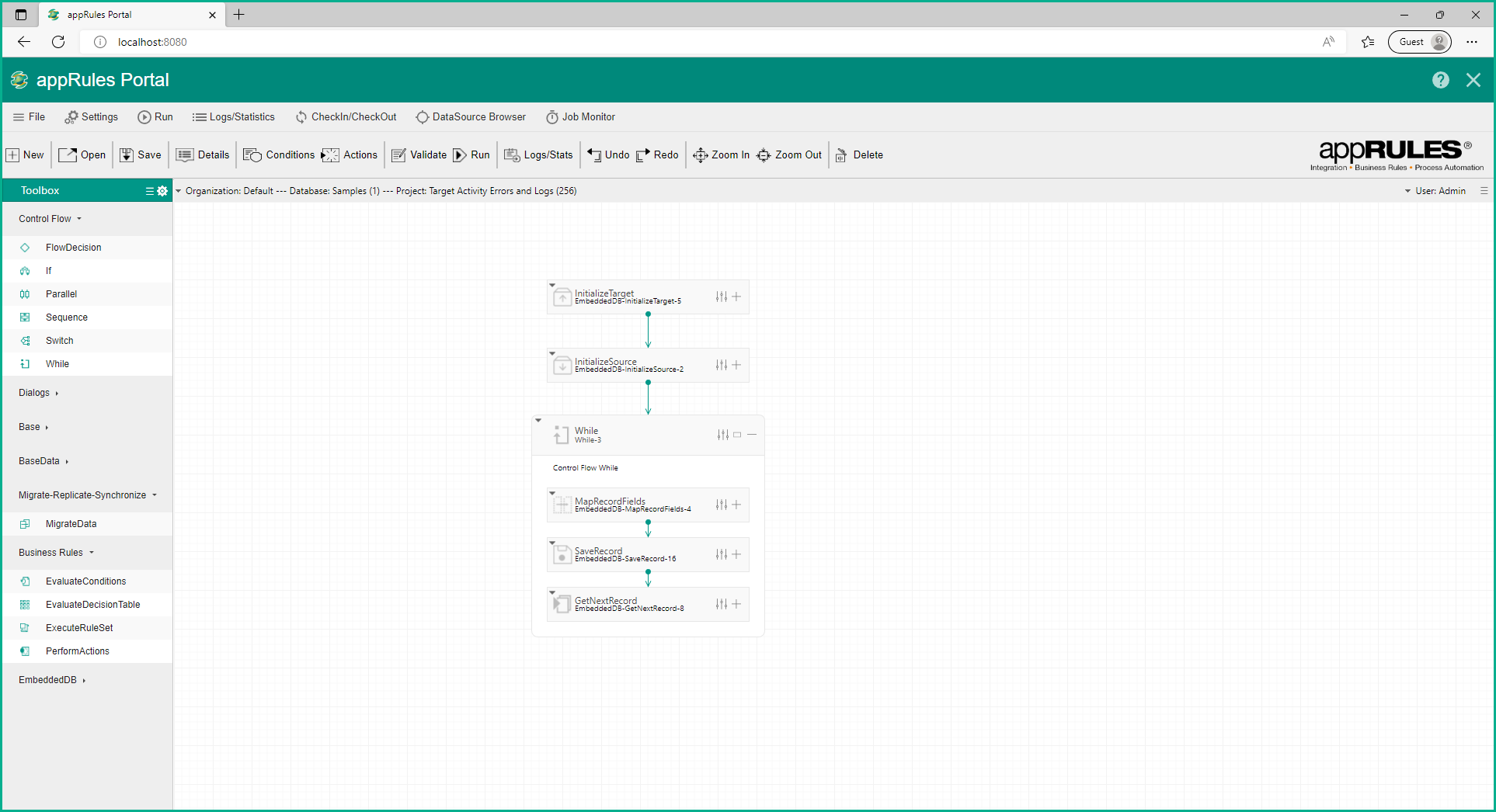Click the Zoom Out icon

764,155
